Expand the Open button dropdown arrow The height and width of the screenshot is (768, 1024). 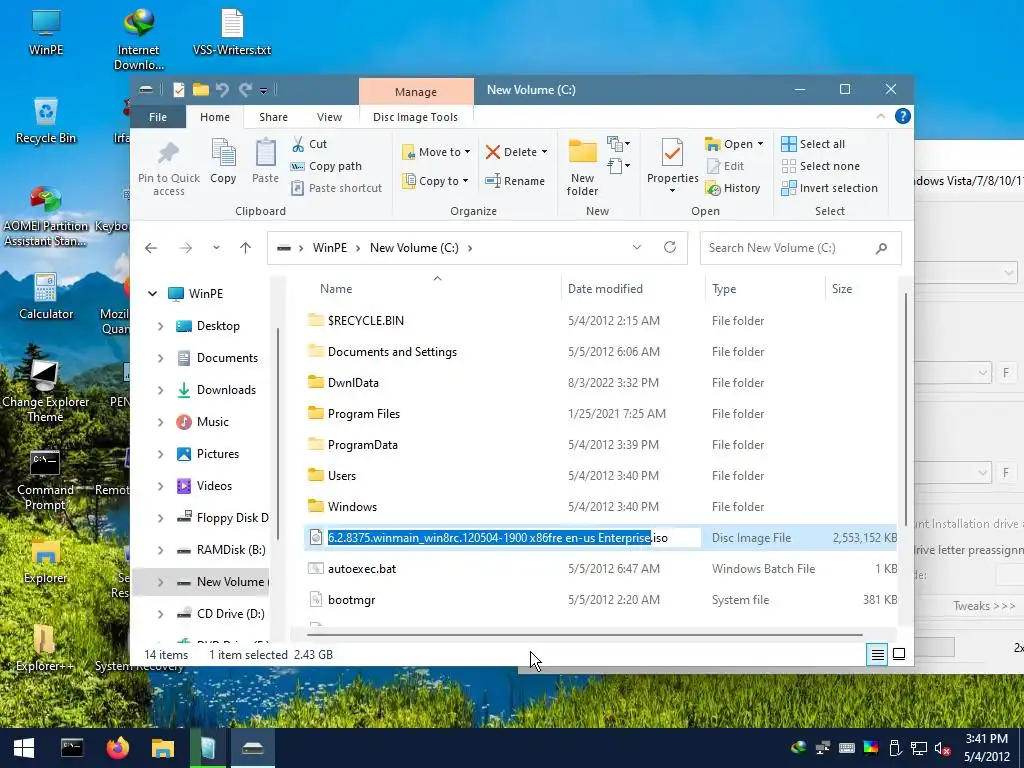click(760, 144)
